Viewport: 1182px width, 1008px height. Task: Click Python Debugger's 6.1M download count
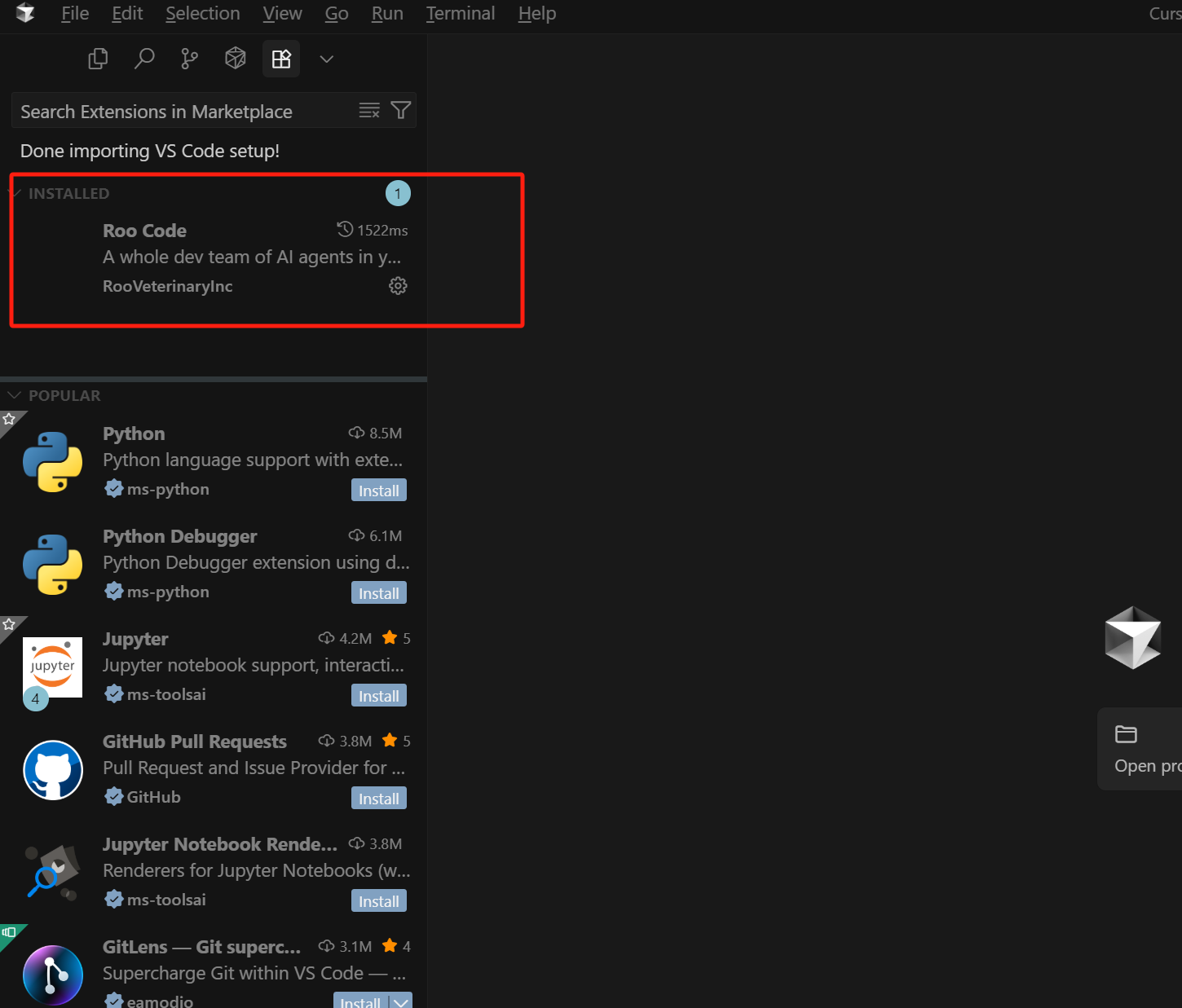376,535
